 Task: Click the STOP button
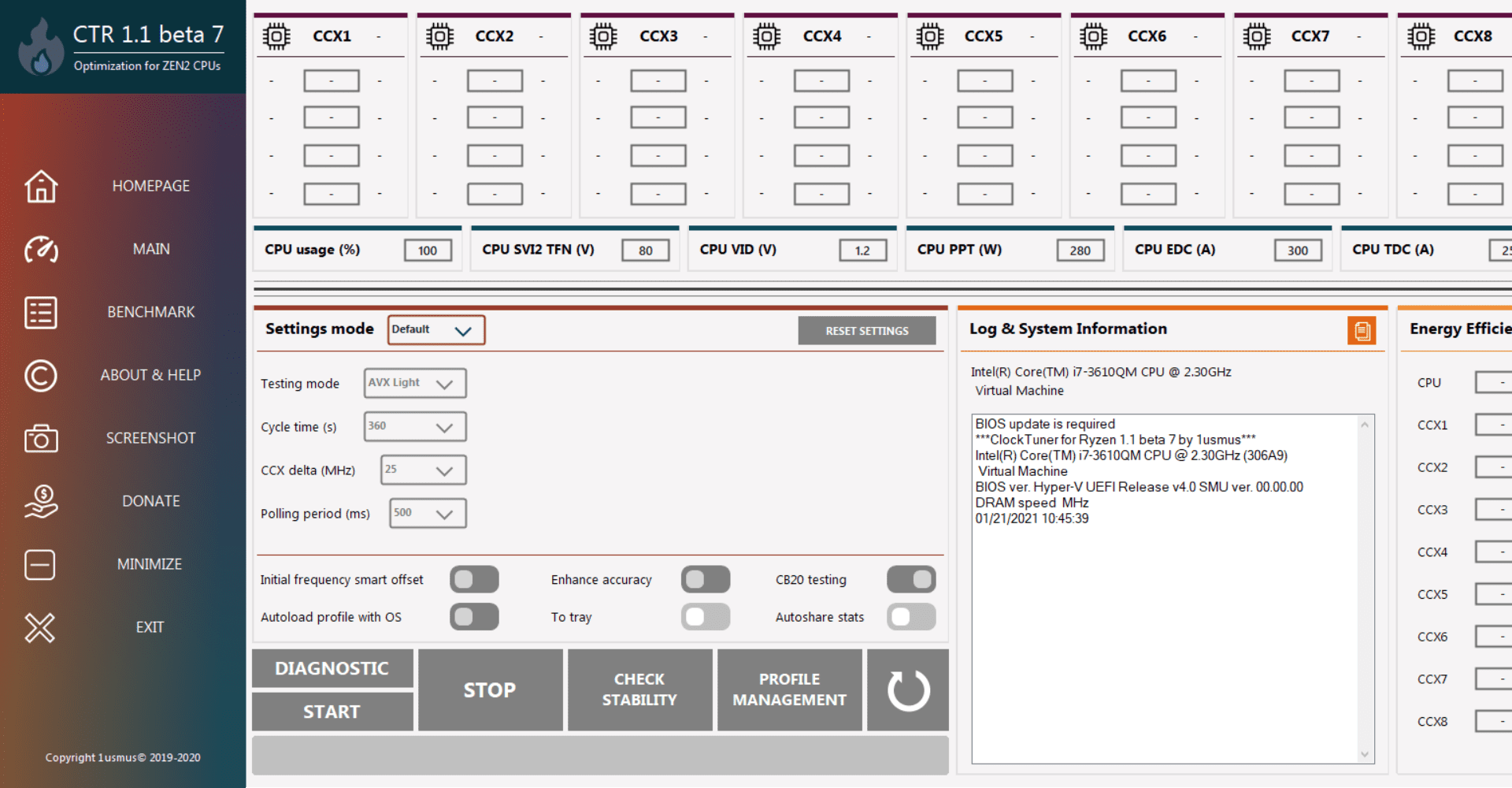pyautogui.click(x=490, y=690)
